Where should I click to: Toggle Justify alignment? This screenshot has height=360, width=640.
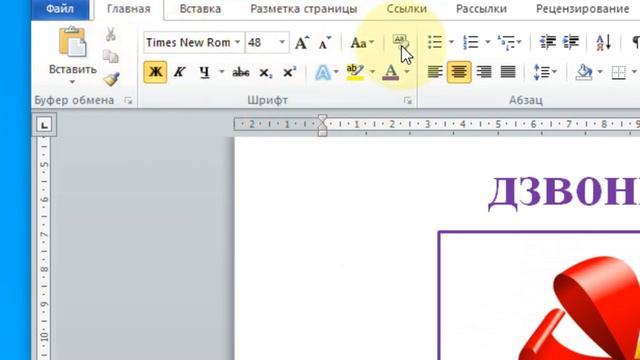pyautogui.click(x=508, y=72)
